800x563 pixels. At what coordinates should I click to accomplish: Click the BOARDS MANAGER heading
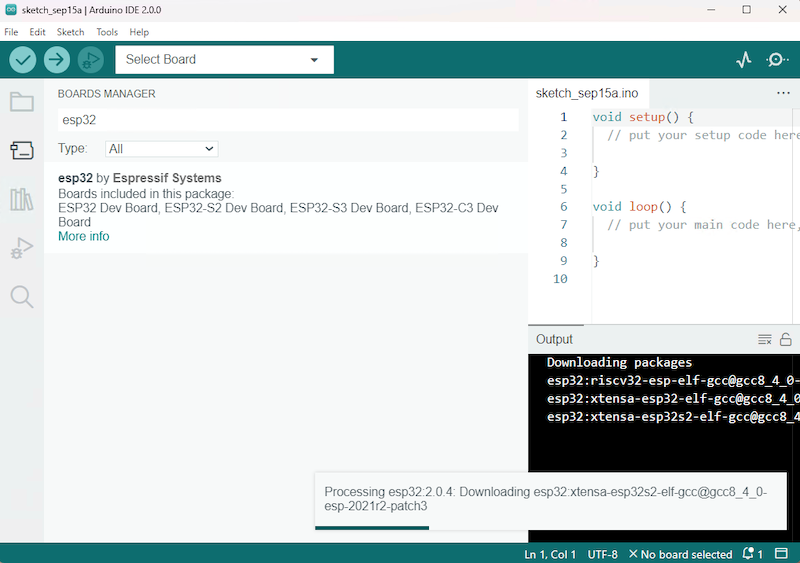click(107, 94)
